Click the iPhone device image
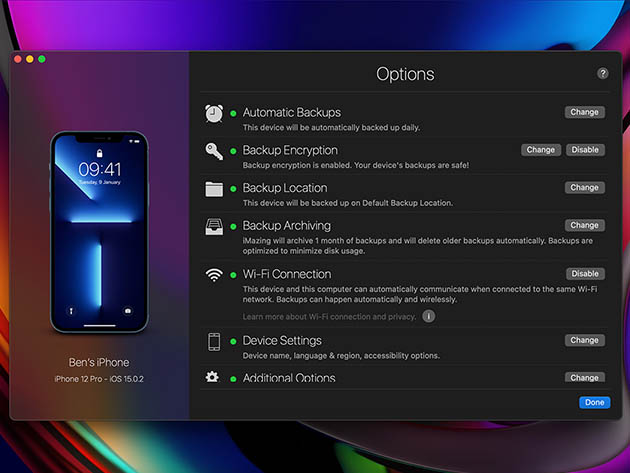This screenshot has width=630, height=473. click(99, 232)
